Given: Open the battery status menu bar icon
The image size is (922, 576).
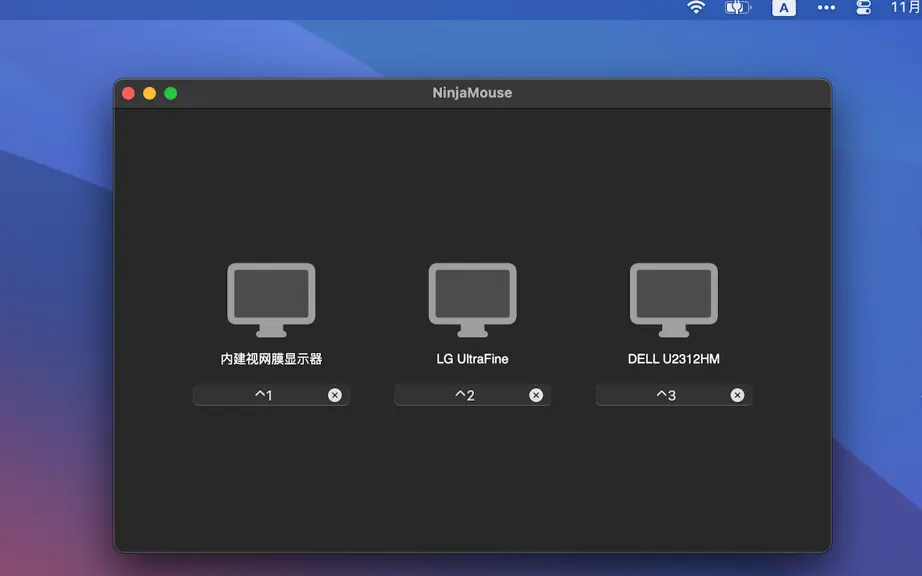Looking at the screenshot, I should [x=738, y=8].
